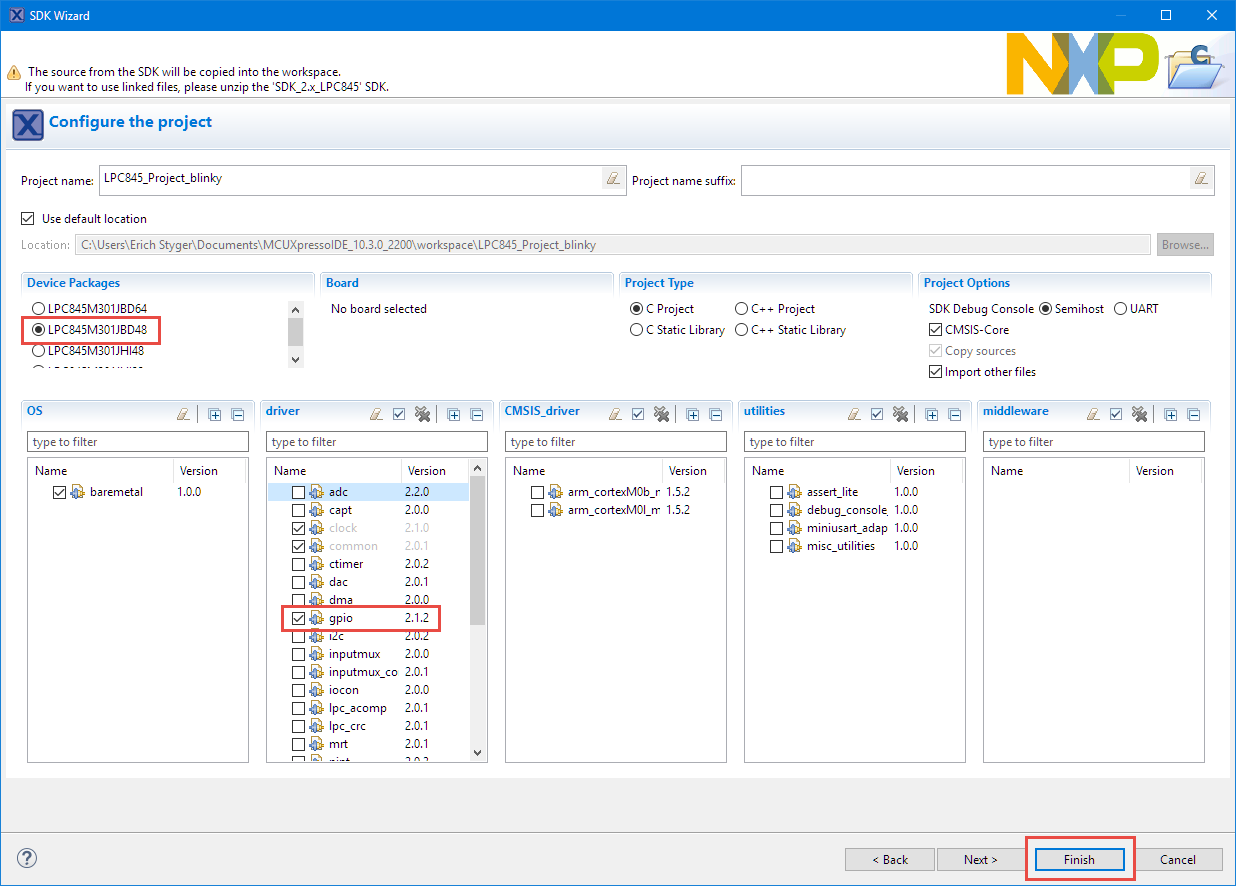Expand all items in driver panel

pyautogui.click(x=453, y=414)
